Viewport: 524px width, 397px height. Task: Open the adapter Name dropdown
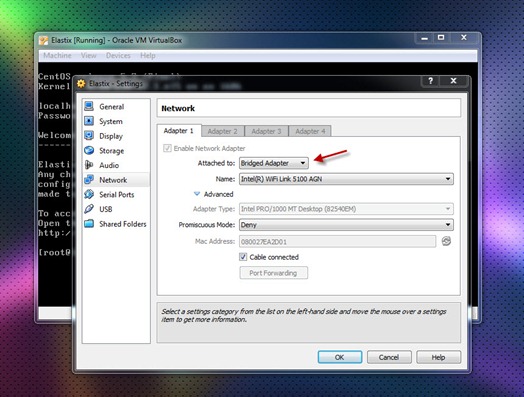point(346,179)
